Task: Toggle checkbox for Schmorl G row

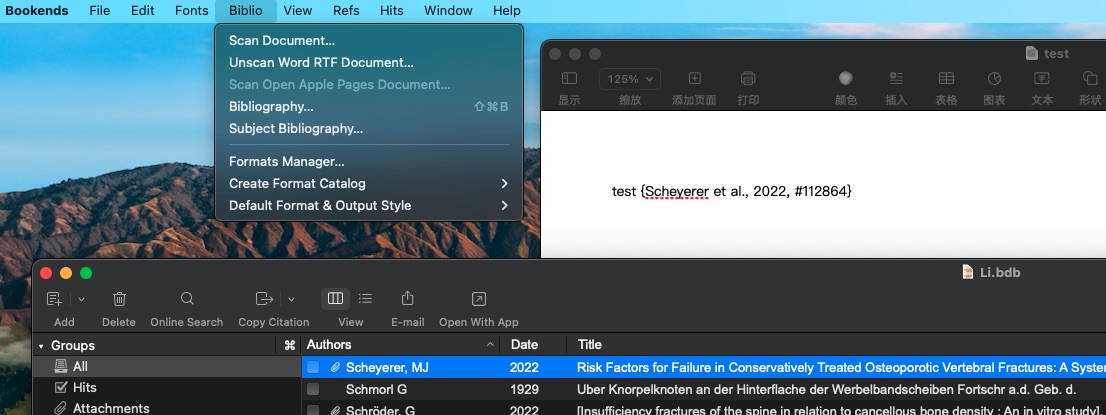Action: point(313,390)
